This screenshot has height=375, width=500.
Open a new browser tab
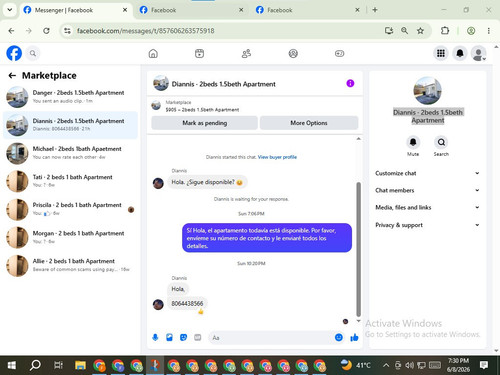[x=375, y=10]
